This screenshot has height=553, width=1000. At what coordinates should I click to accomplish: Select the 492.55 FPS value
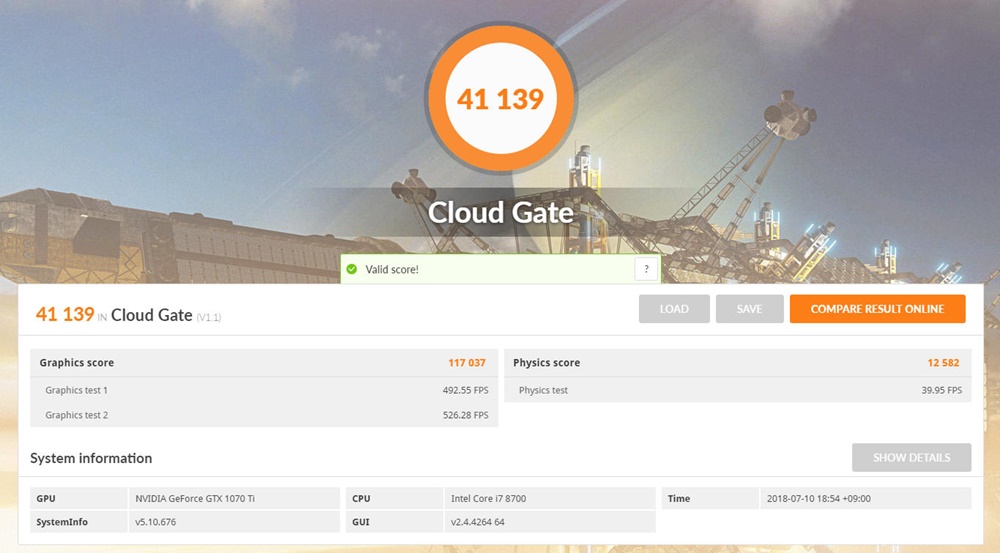[466, 390]
